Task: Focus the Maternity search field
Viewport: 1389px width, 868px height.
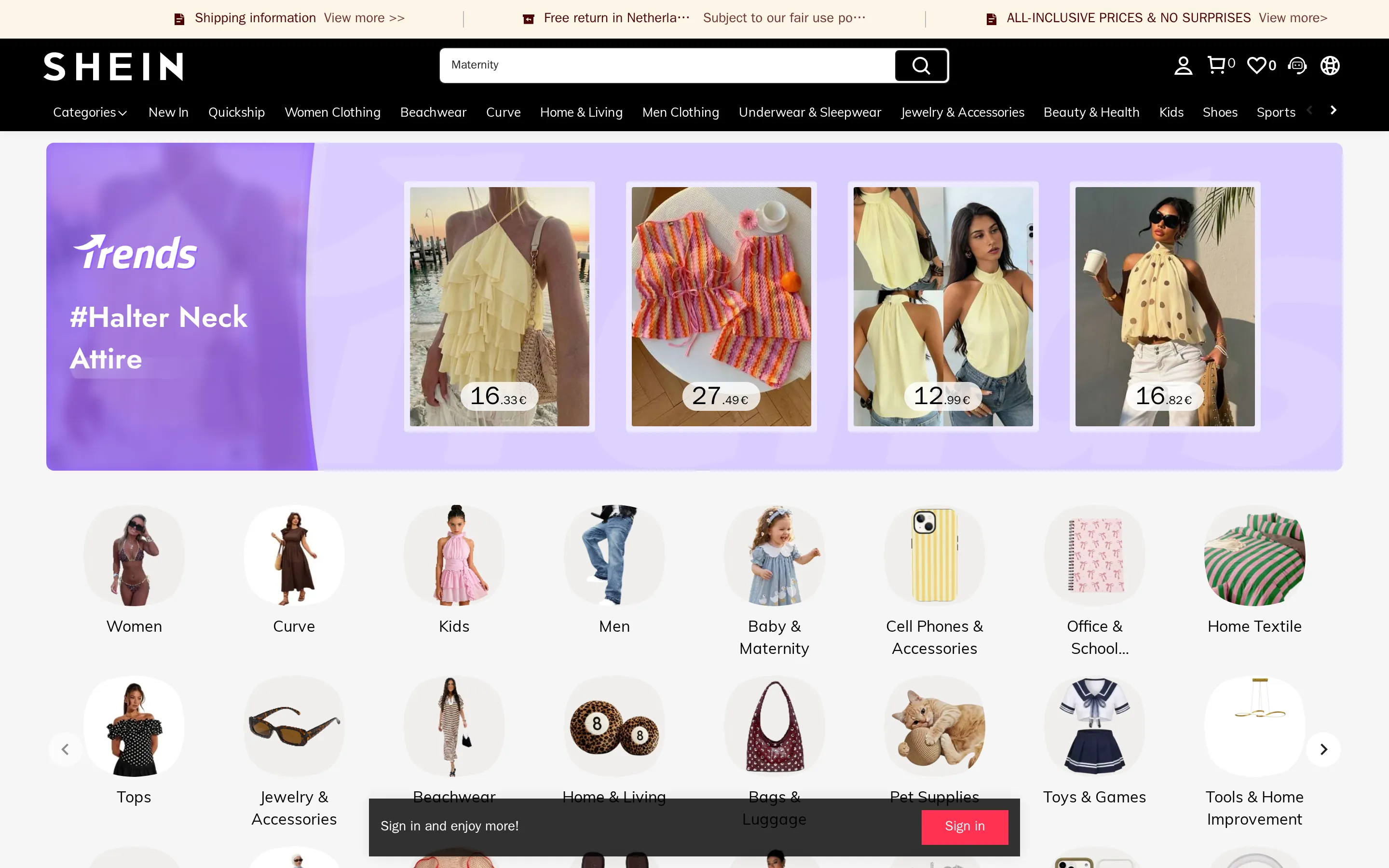Action: pos(667,66)
